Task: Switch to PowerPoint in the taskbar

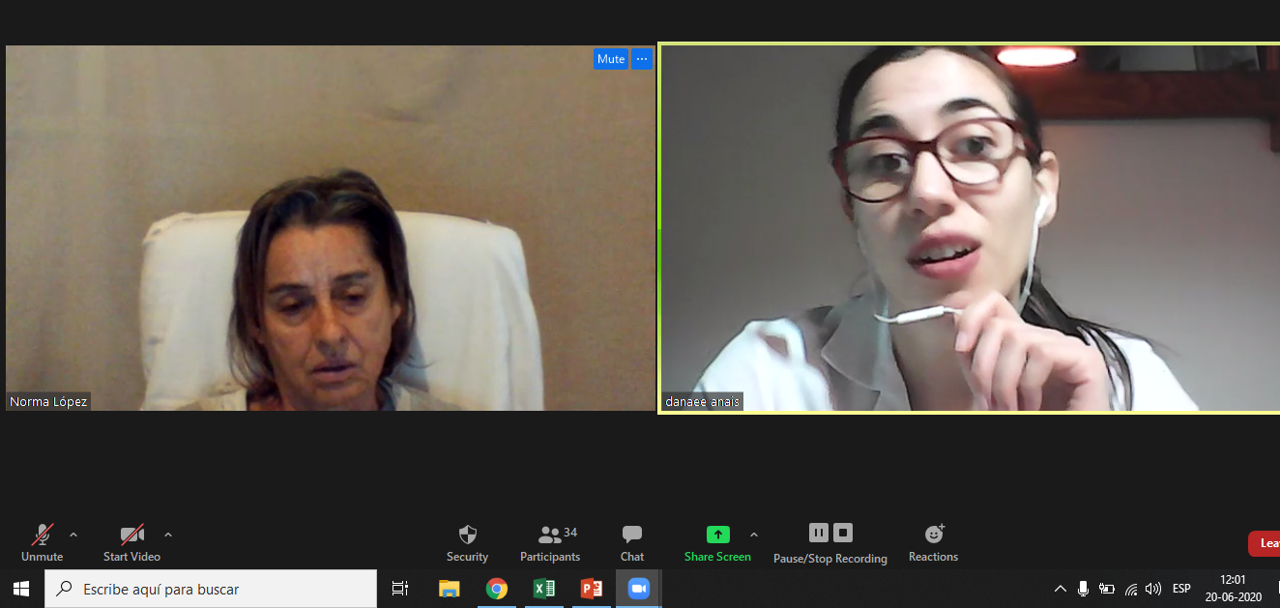Action: (591, 589)
